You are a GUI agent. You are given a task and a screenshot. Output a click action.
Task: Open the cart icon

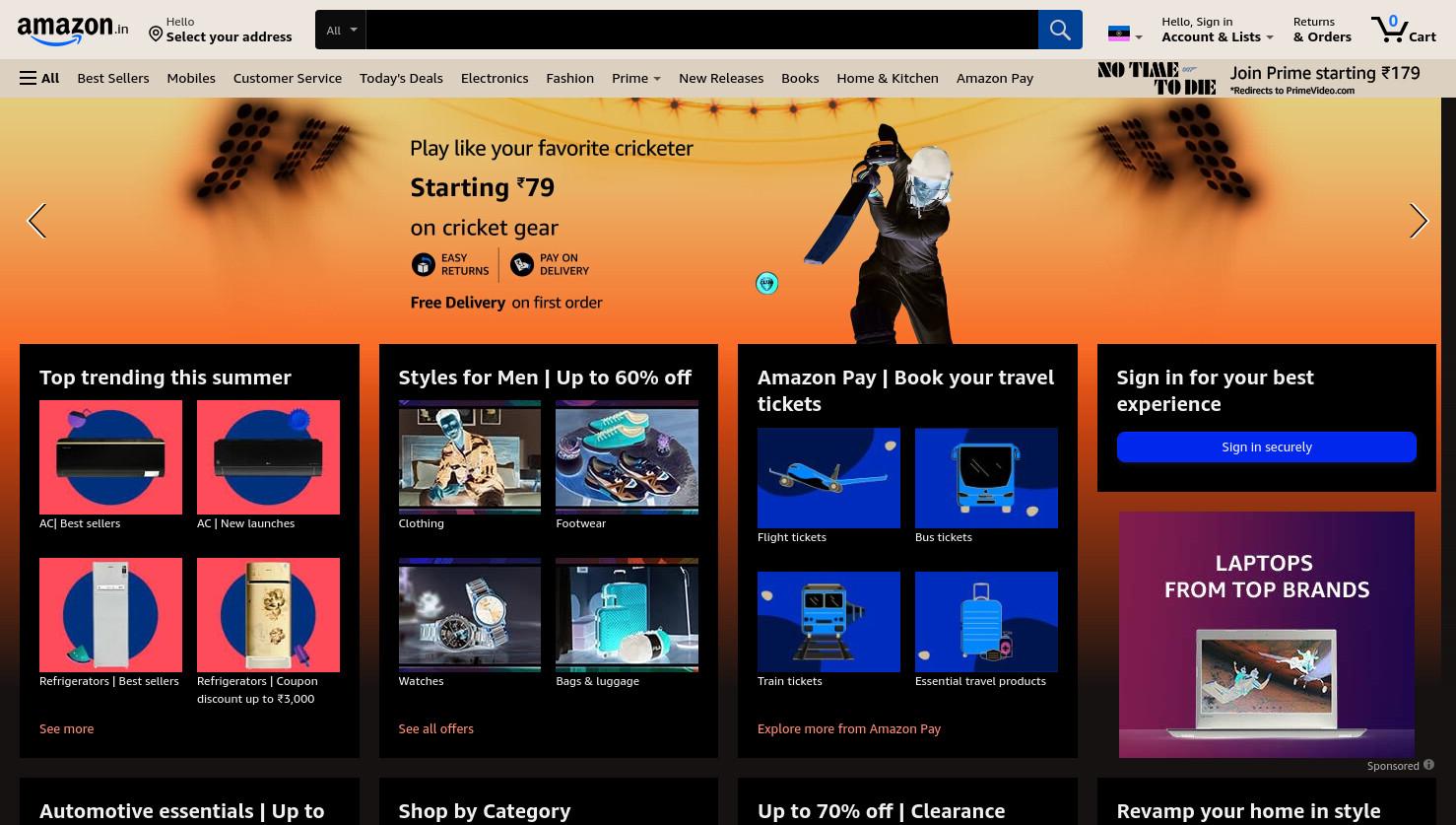coord(1403,30)
